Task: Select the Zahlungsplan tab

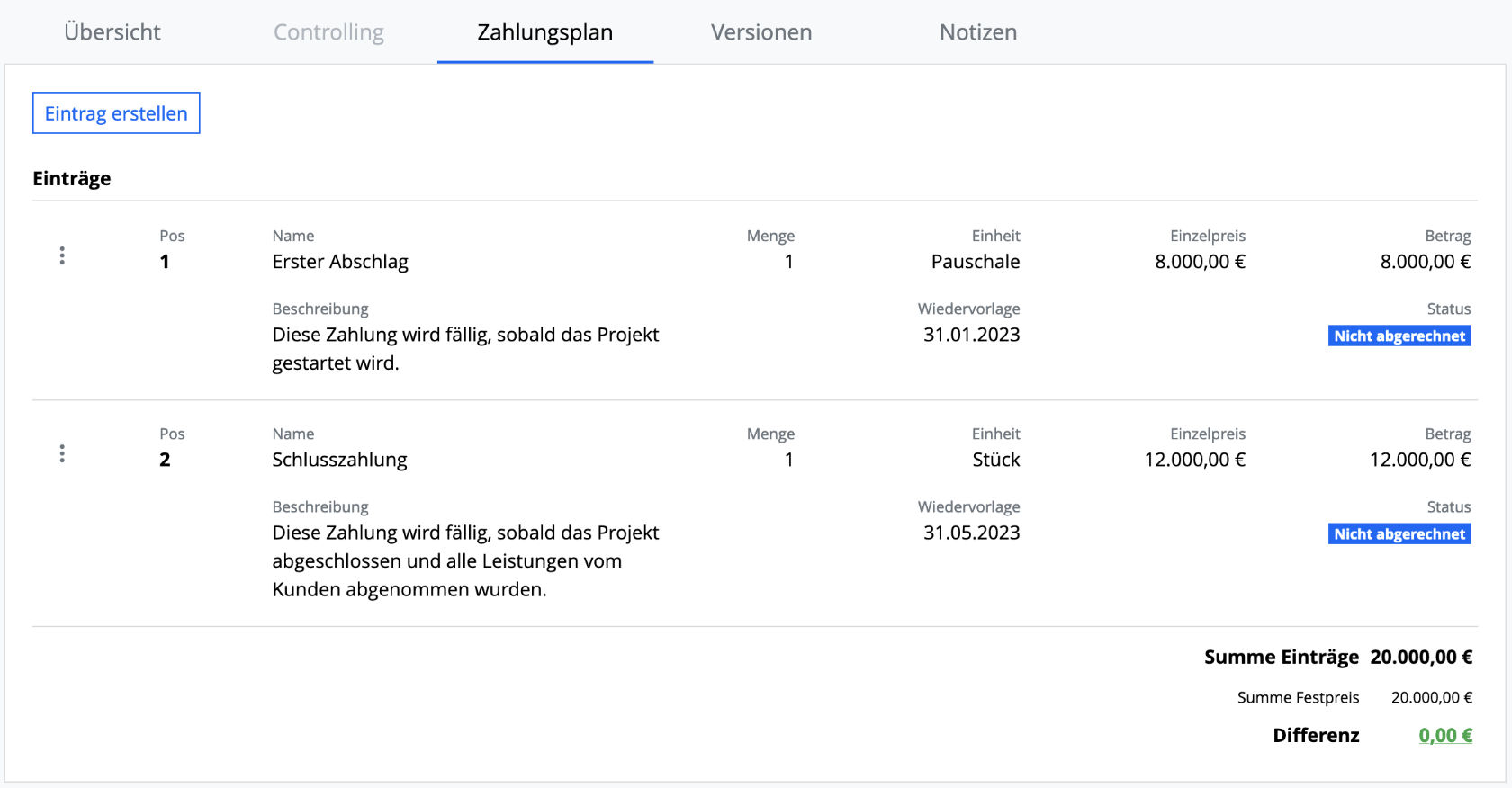Action: (545, 32)
